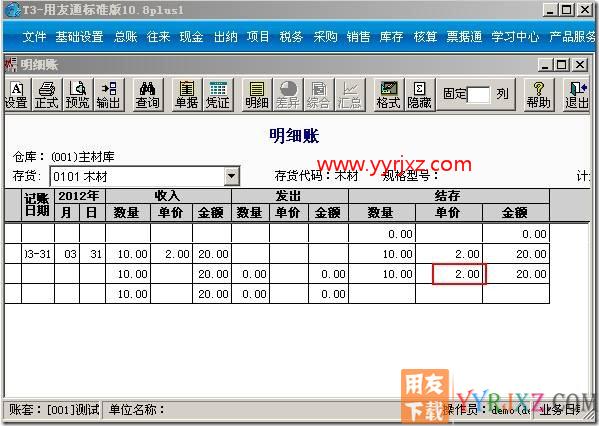Click the 单位名称 status bar entry

click(x=137, y=410)
